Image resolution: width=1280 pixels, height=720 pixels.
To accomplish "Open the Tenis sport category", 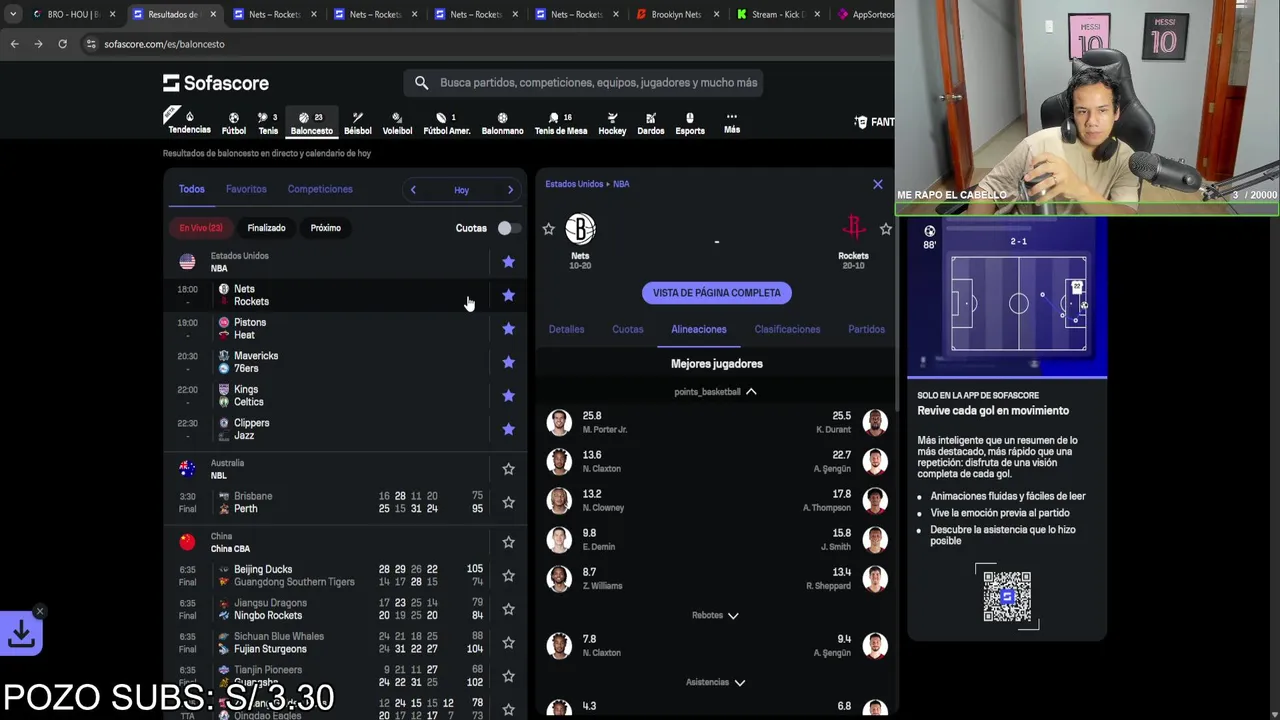I will pos(268,123).
